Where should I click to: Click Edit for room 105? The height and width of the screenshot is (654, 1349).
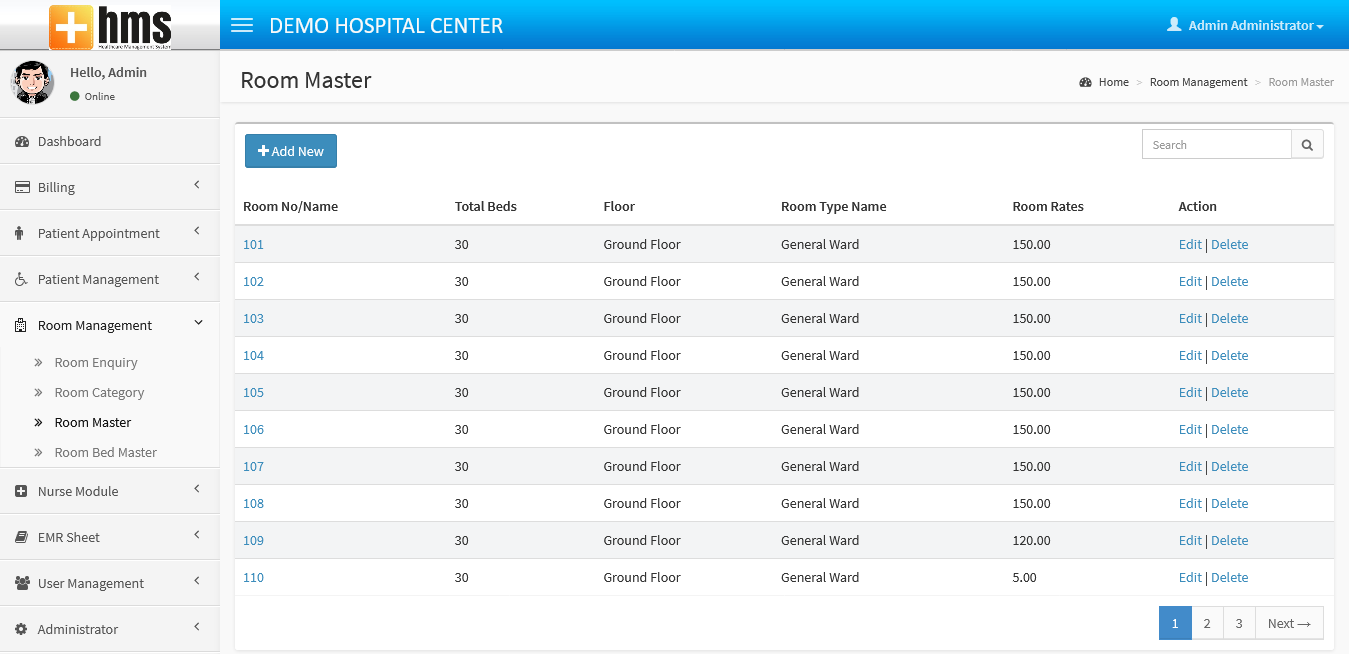(x=1189, y=393)
